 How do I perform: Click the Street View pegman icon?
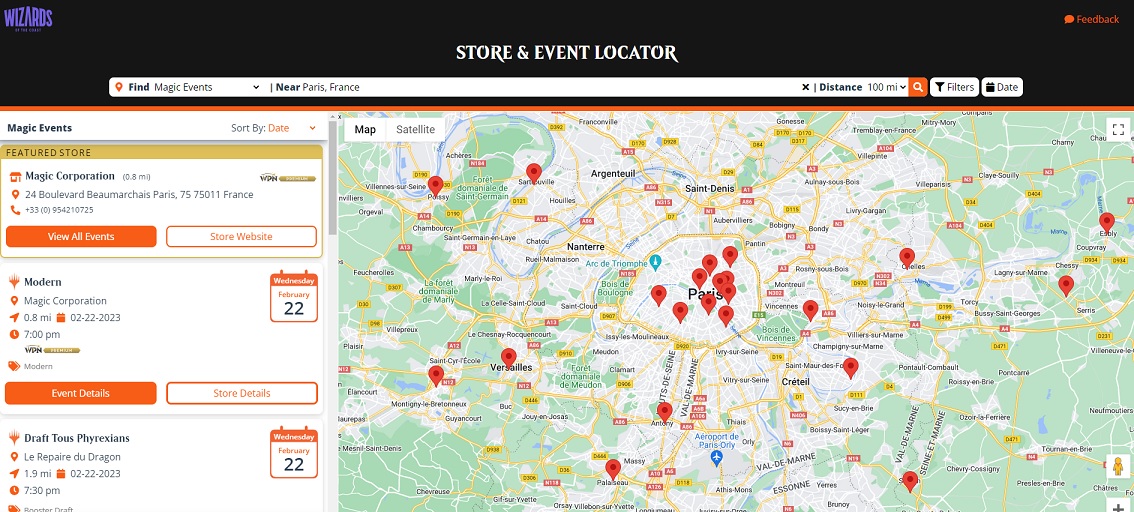(x=1118, y=468)
